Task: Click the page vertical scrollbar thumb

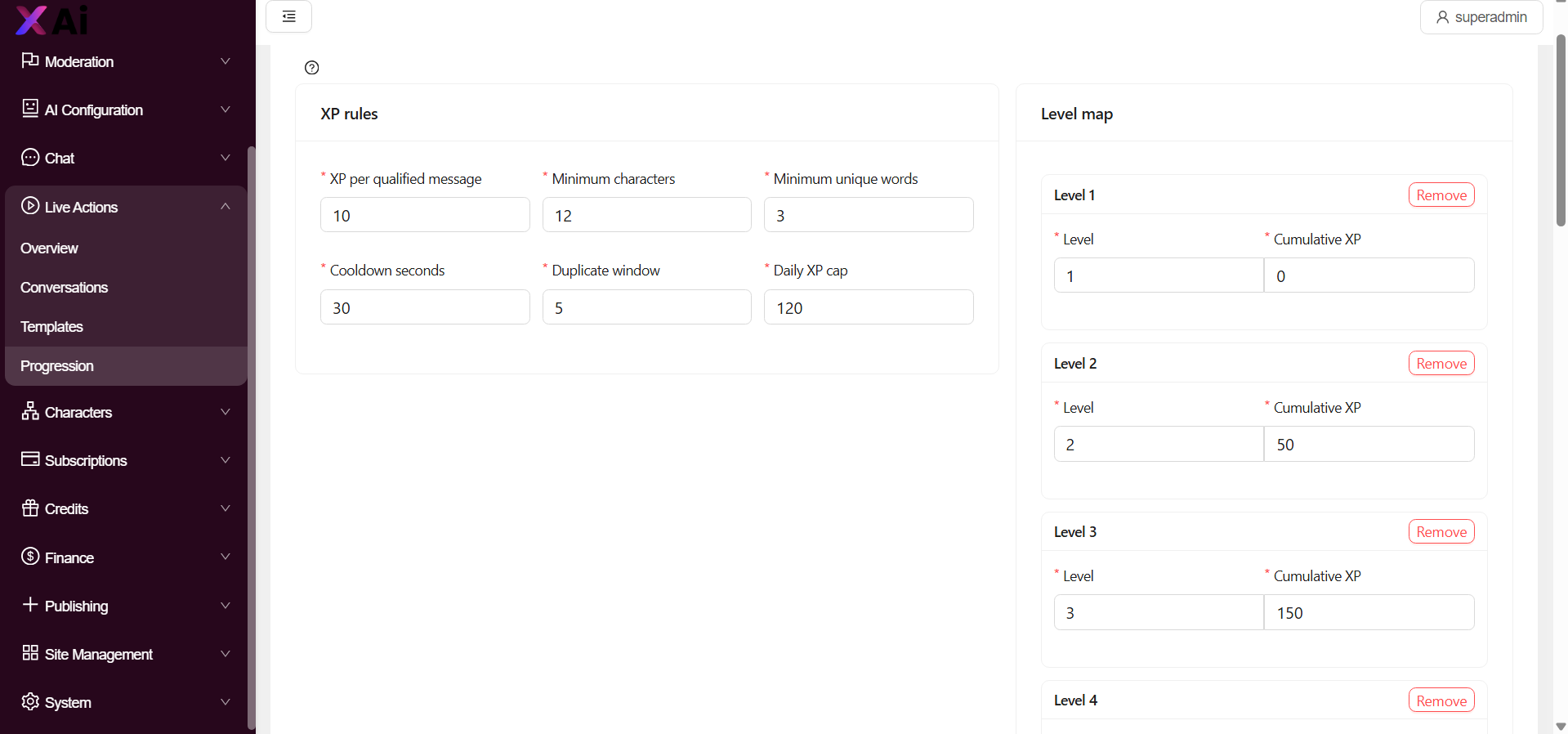Action: tap(1561, 131)
